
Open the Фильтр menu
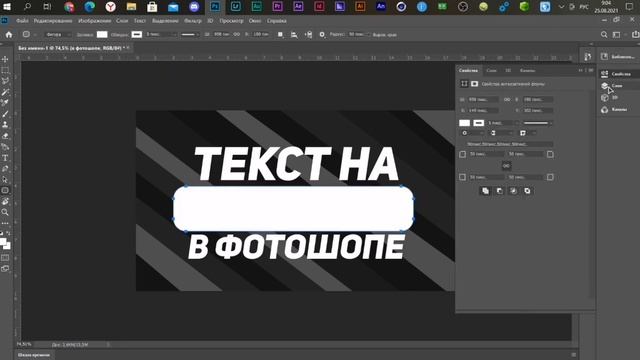pyautogui.click(x=193, y=21)
